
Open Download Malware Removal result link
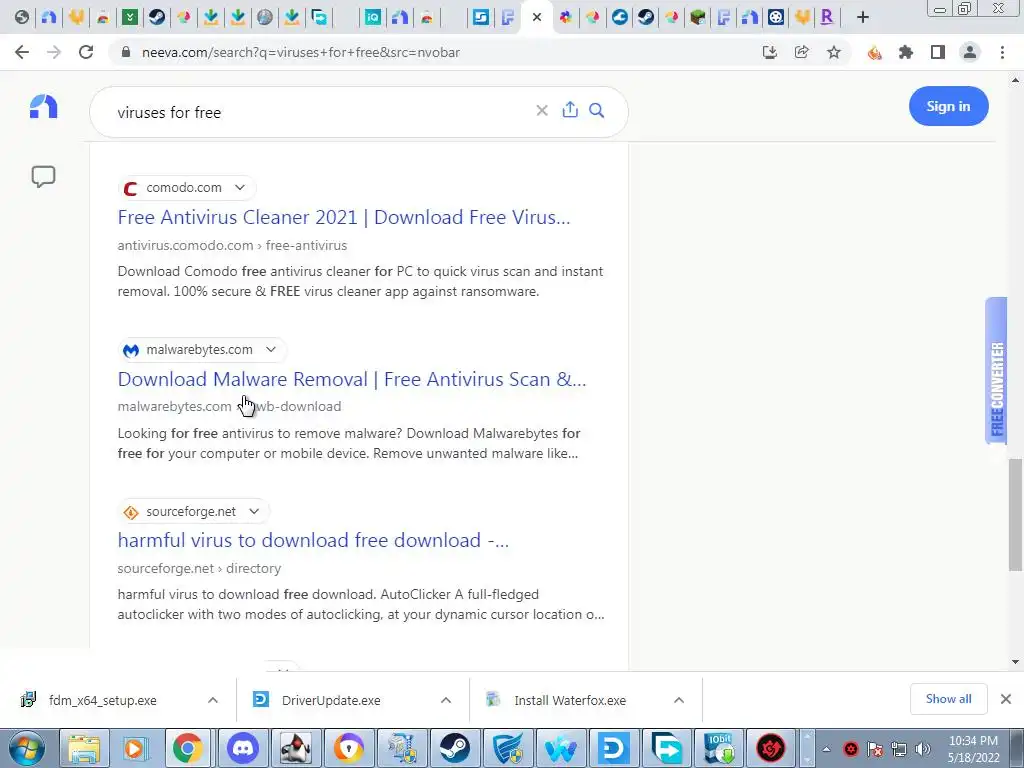[352, 379]
